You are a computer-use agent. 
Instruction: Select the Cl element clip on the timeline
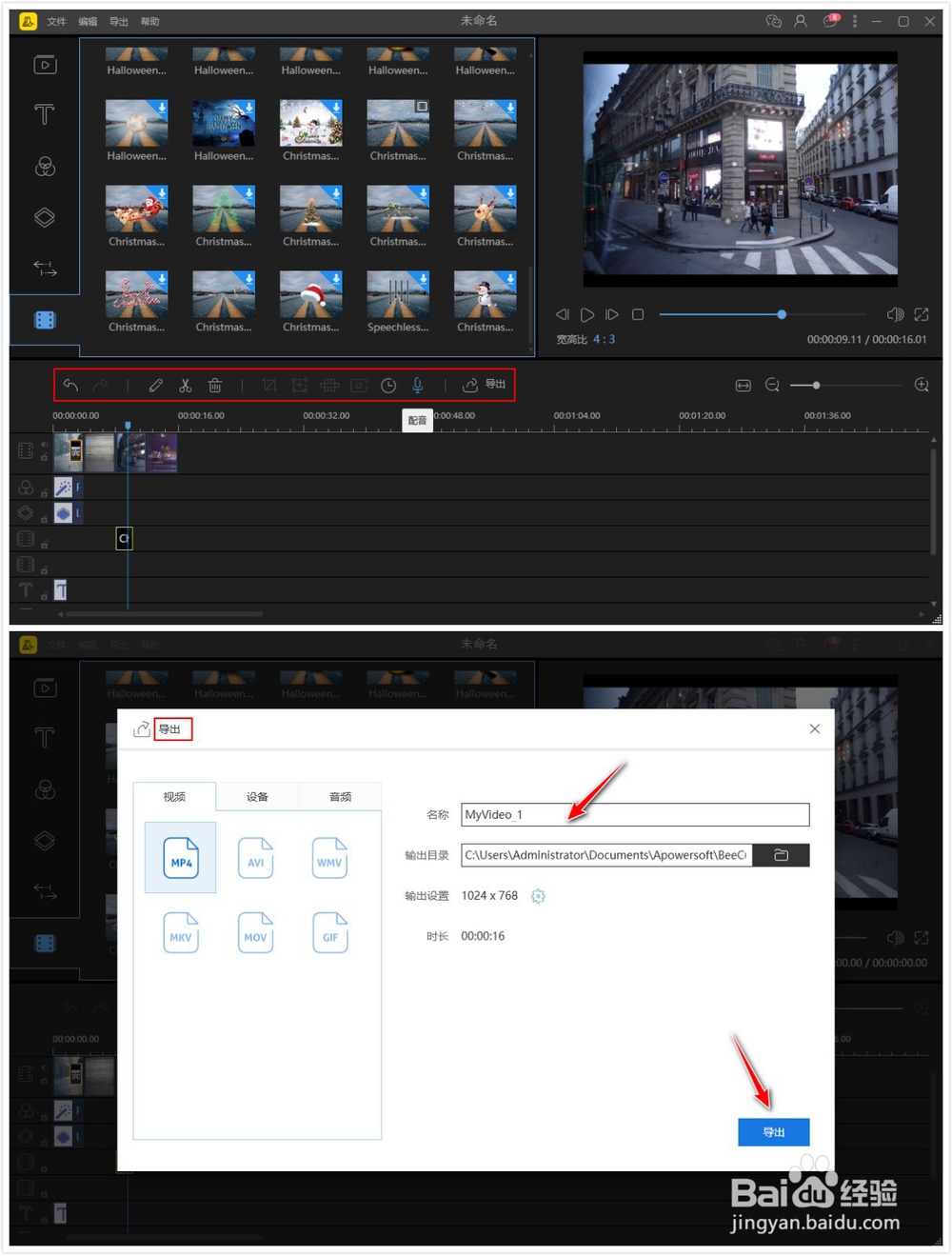124,539
